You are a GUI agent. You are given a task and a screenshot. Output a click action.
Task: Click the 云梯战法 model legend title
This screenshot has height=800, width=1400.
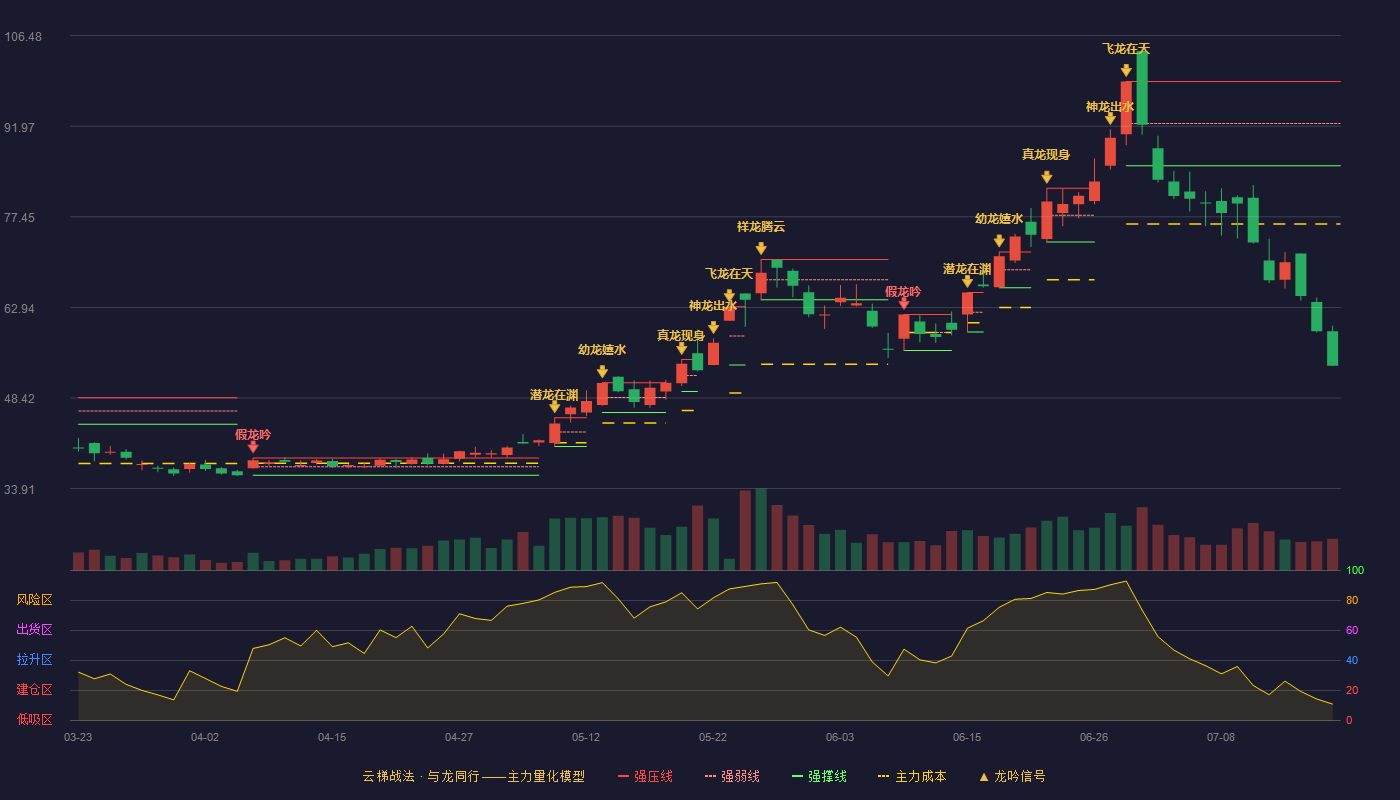coord(473,776)
